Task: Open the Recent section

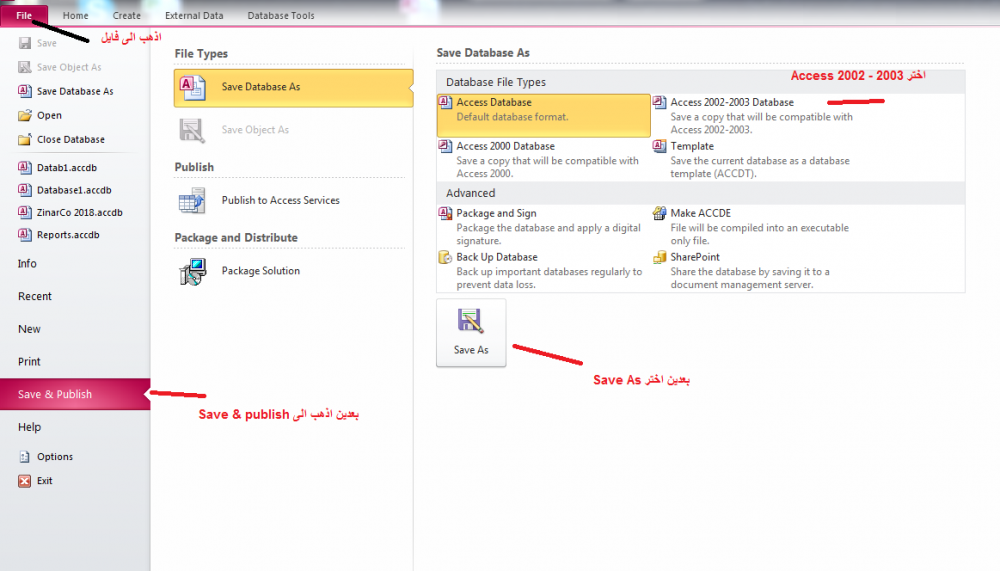Action: point(35,296)
